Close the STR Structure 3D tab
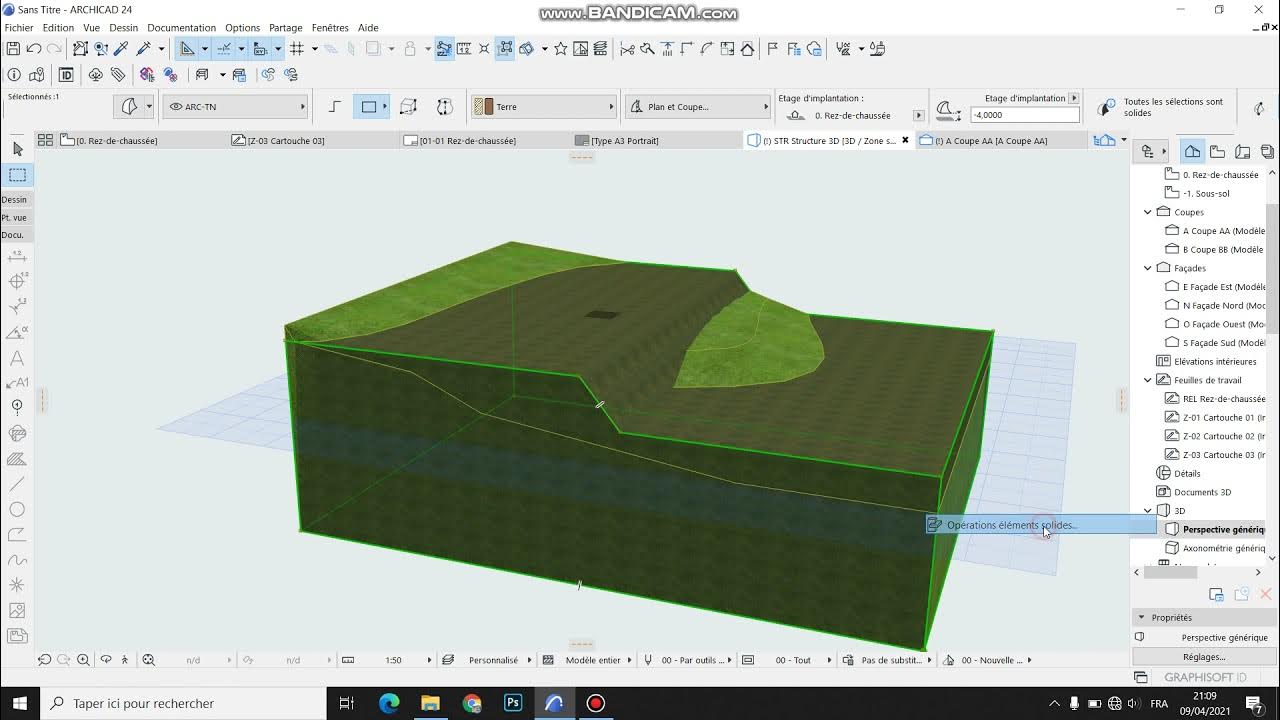The image size is (1280, 720). point(905,141)
